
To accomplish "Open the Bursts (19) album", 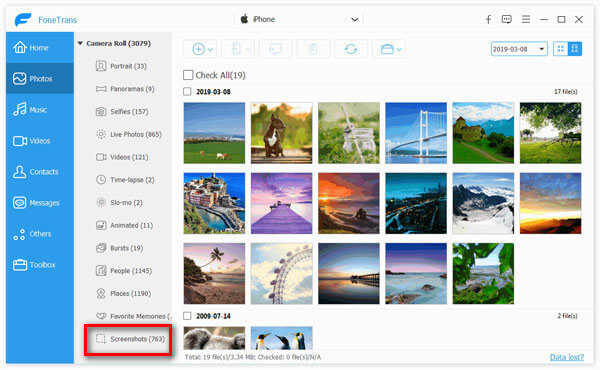I will click(x=119, y=248).
